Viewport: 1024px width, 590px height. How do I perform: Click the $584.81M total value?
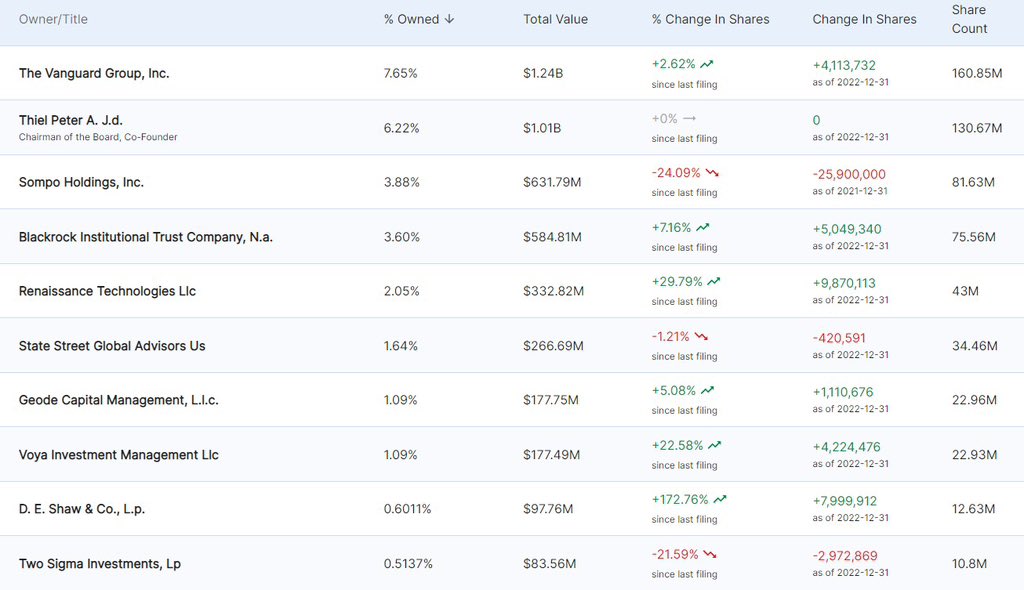(552, 237)
